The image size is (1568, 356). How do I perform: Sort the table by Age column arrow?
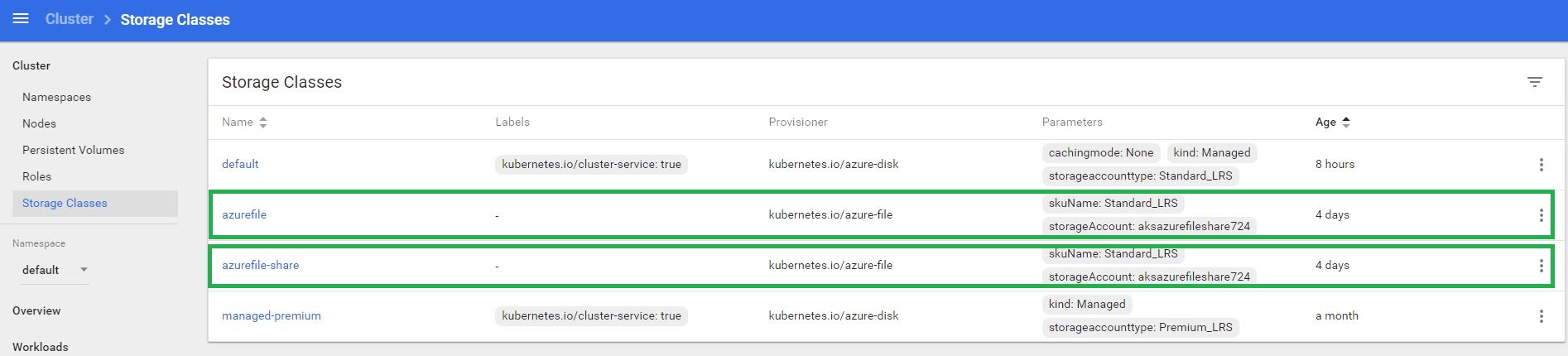[x=1346, y=123]
